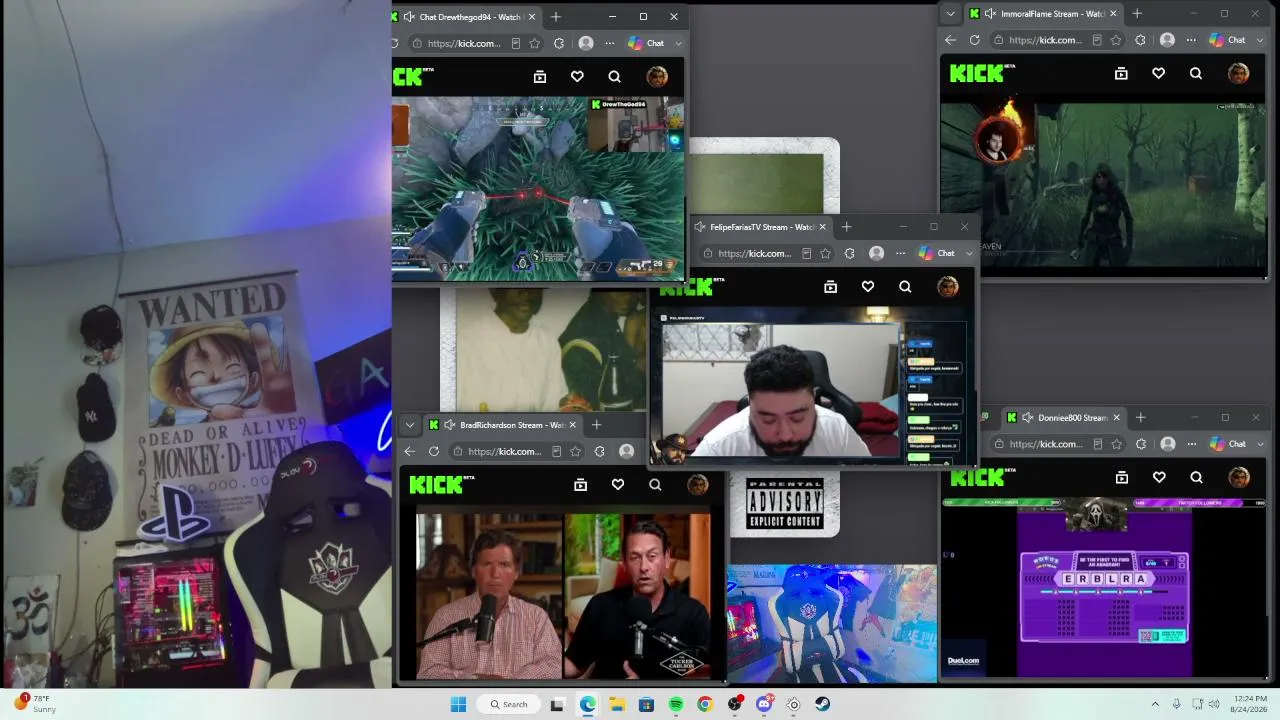Open profile avatar in Drewthegod94 Kick window

pyautogui.click(x=657, y=77)
